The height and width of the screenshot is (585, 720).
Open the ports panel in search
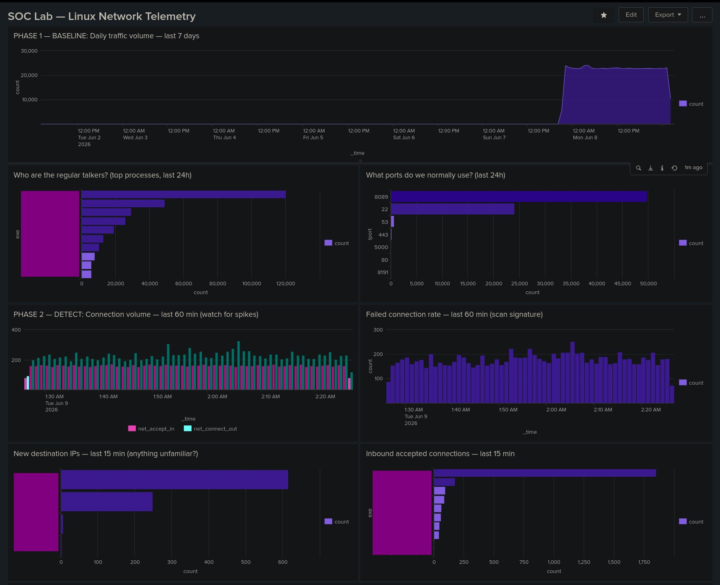[x=638, y=168]
